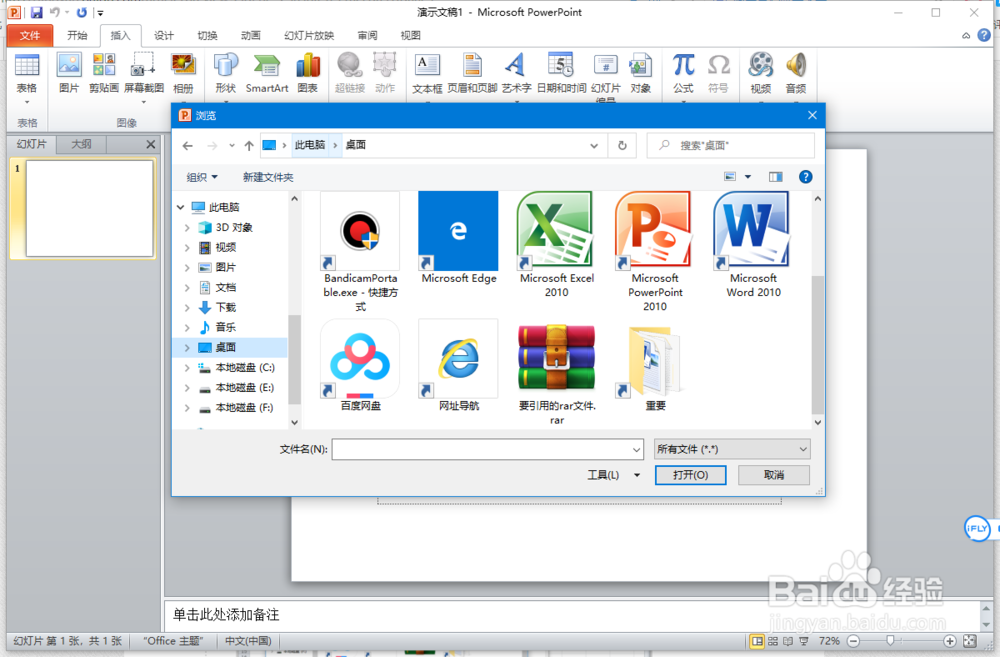Insert a 视频 video

760,73
